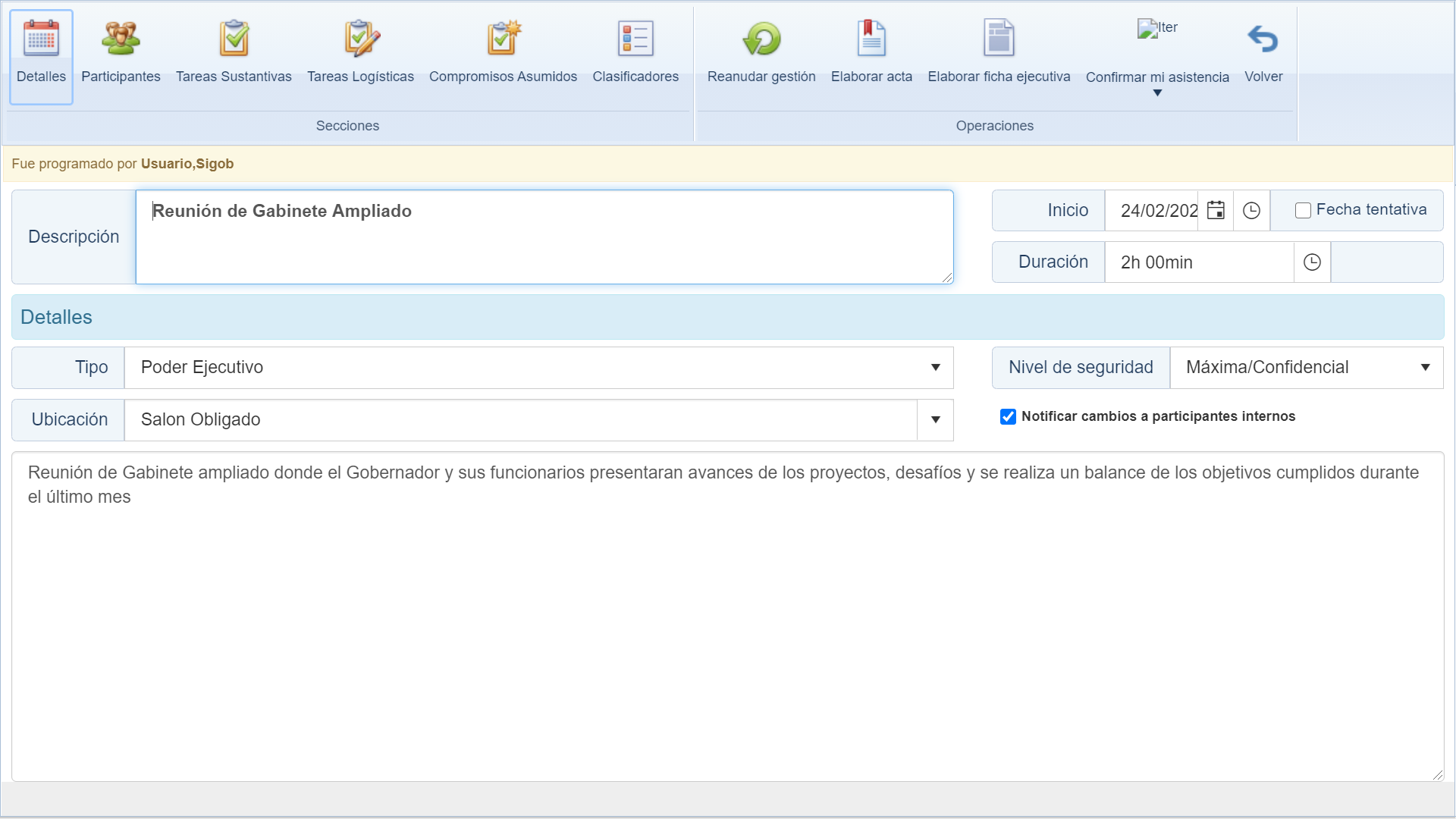Open clock picker for Duración

coord(1312,262)
